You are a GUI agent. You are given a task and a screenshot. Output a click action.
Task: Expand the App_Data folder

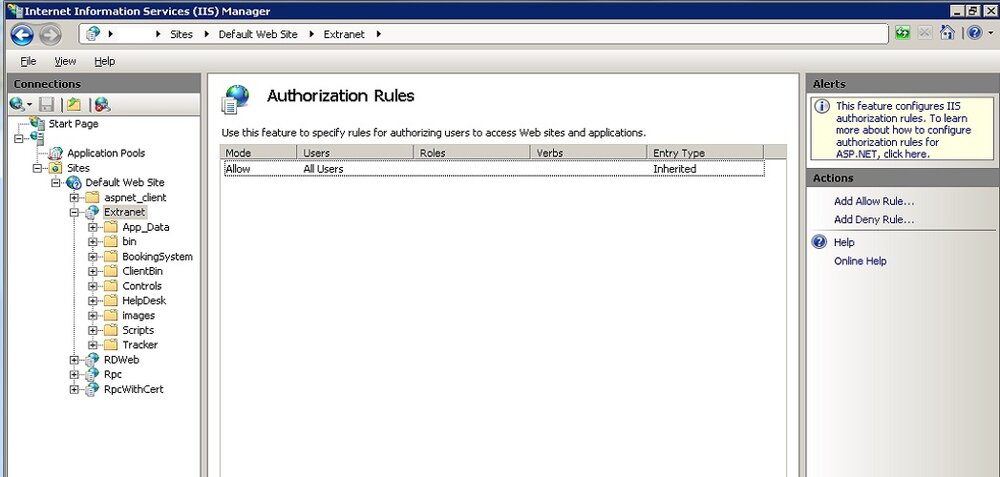pyautogui.click(x=92, y=227)
